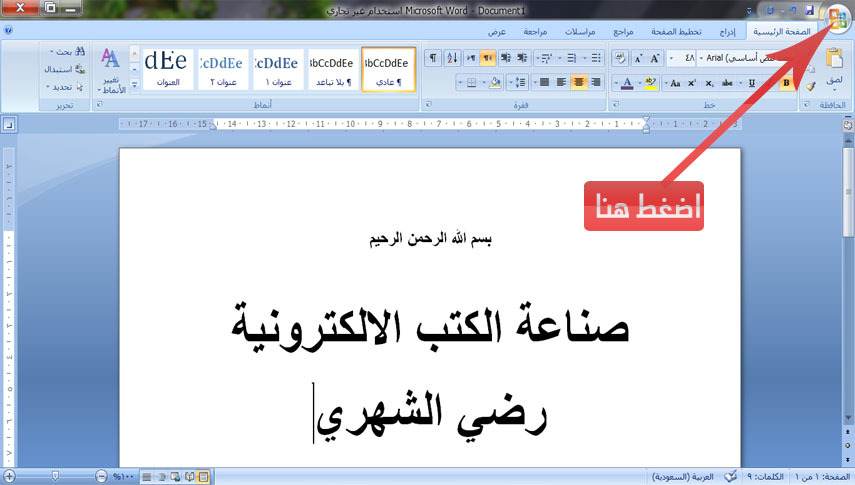Open the Office button menu
The height and width of the screenshot is (485, 855).
838,17
